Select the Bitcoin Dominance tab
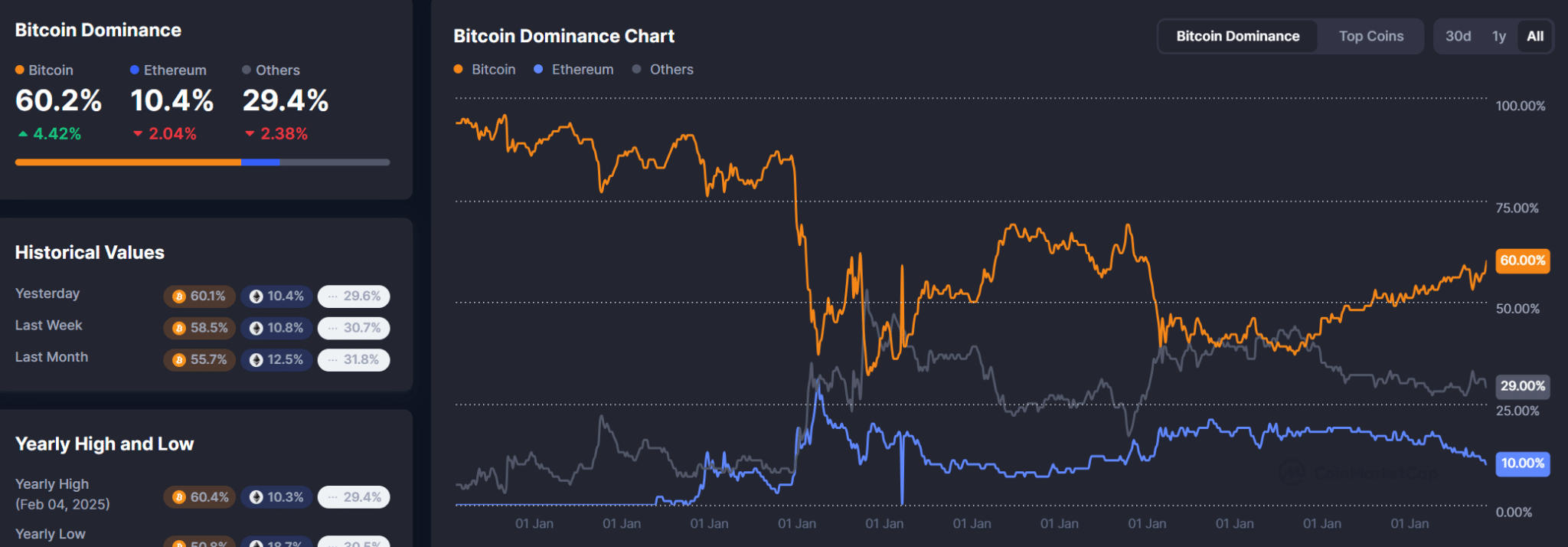The image size is (1568, 547). (x=1237, y=36)
